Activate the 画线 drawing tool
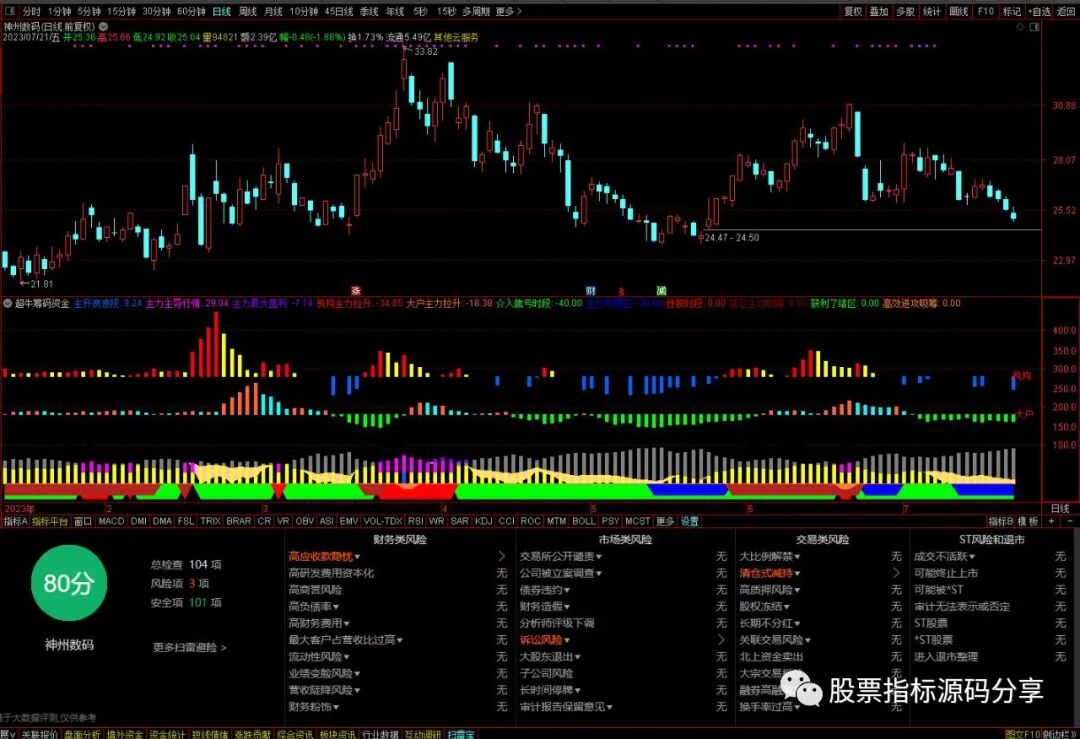Image resolution: width=1080 pixels, height=739 pixels. tap(959, 11)
